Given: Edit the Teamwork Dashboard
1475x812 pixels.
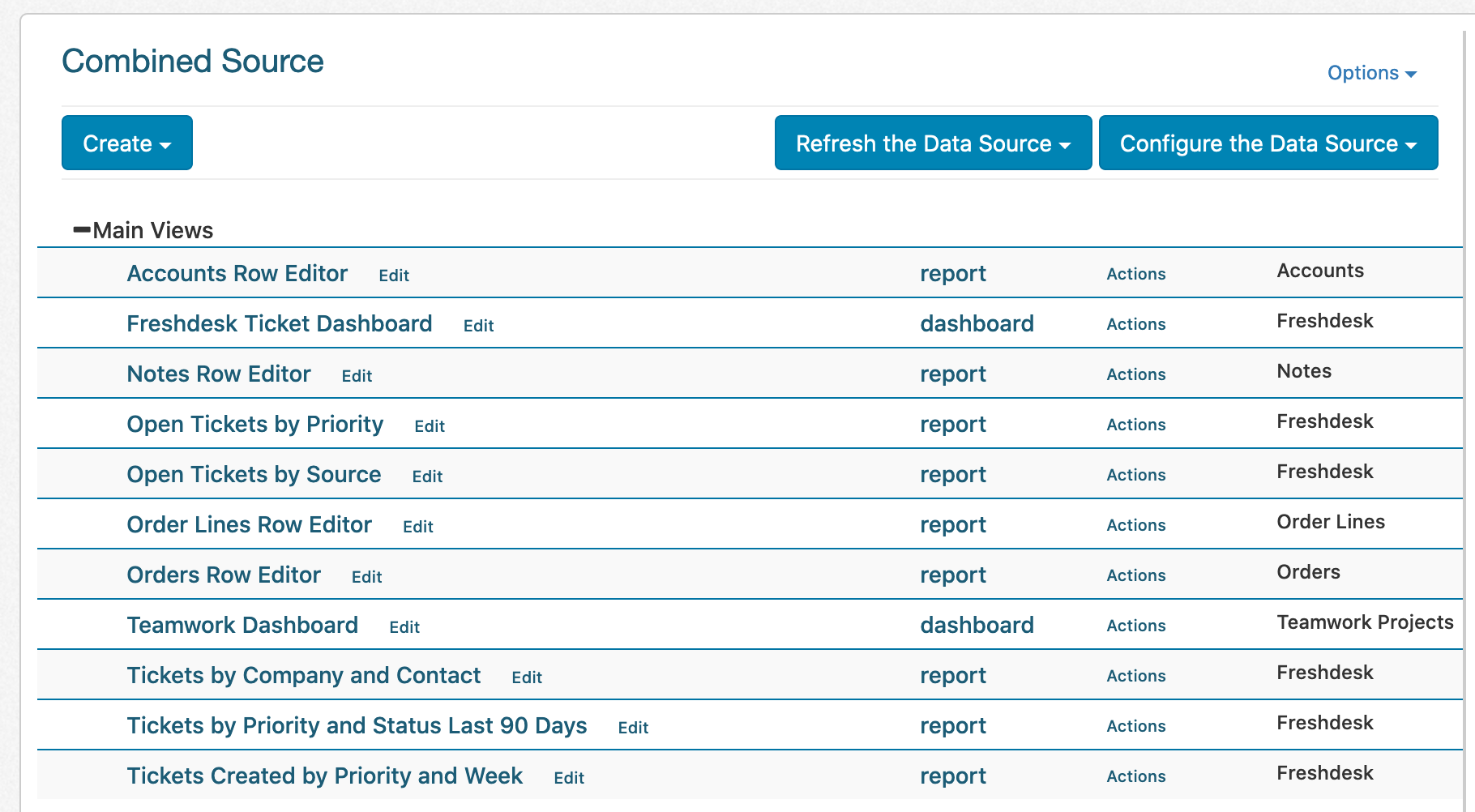Looking at the screenshot, I should pos(404,627).
